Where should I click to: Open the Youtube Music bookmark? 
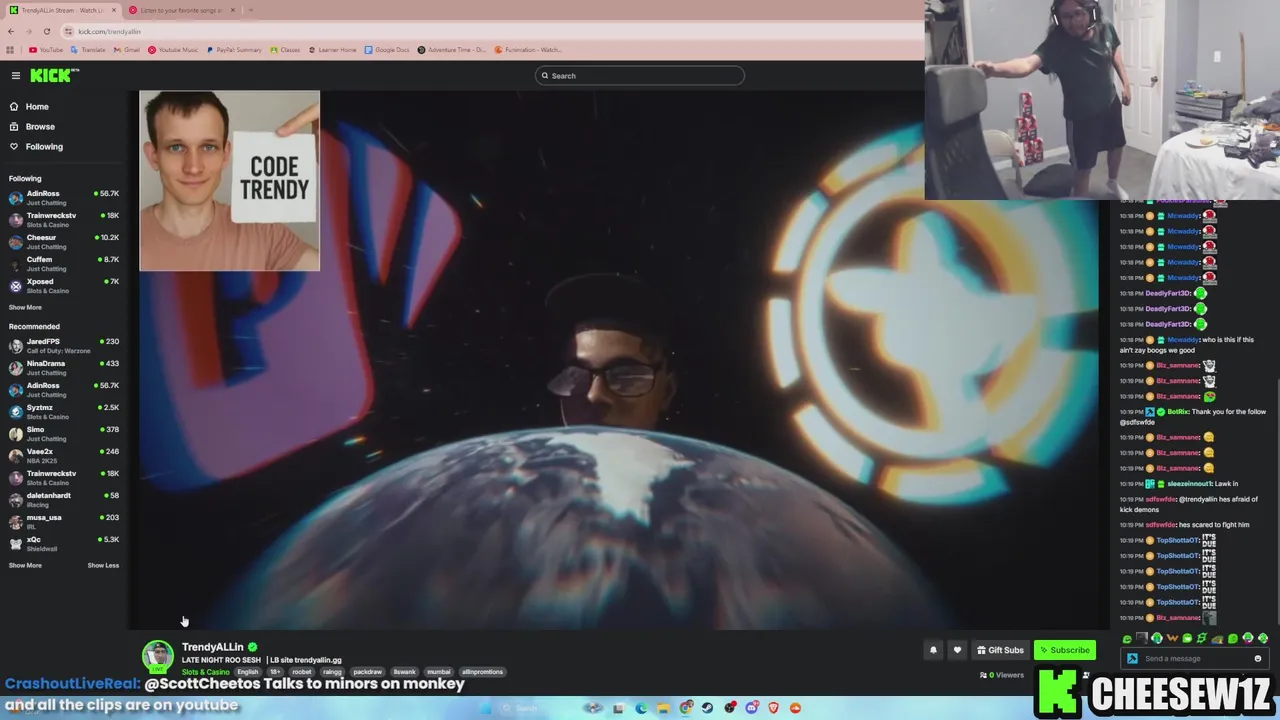173,50
